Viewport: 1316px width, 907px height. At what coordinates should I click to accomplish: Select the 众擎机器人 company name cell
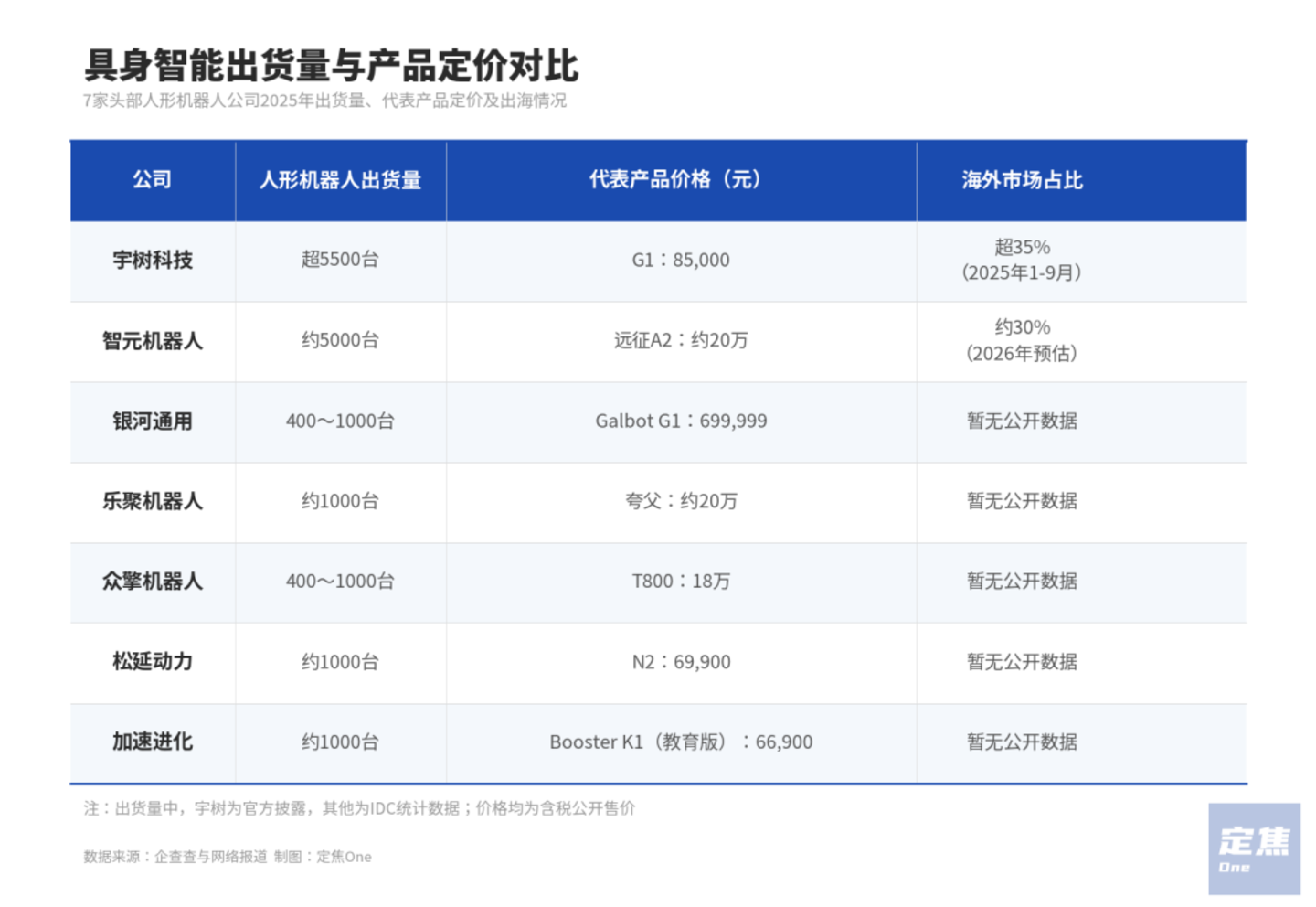tap(153, 582)
